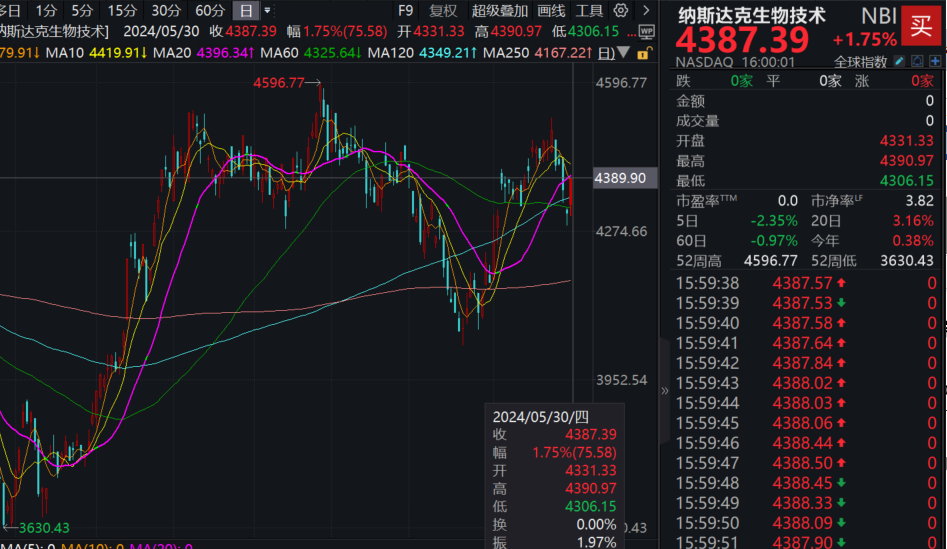The width and height of the screenshot is (947, 549).
Task: Select the 15:59:50 tick at 4388.09
Action: coord(806,523)
